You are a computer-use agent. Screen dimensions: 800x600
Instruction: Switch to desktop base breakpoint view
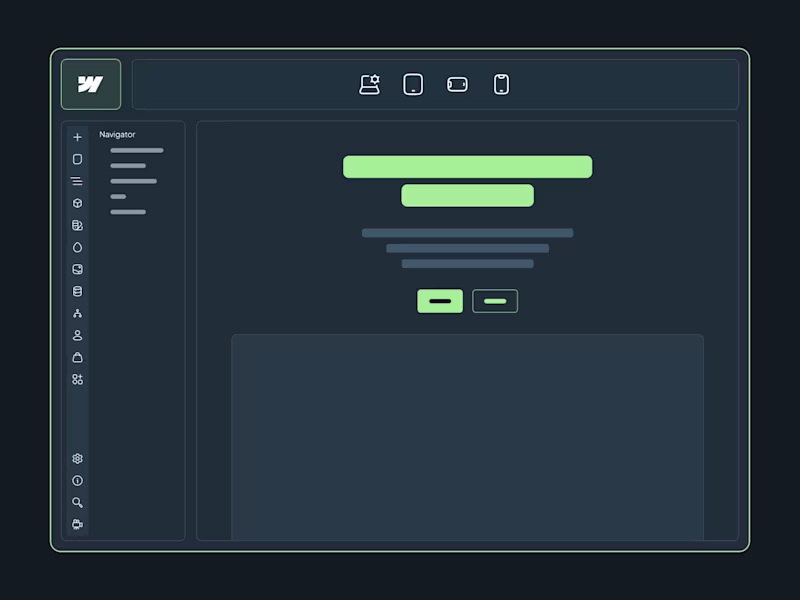click(x=369, y=85)
